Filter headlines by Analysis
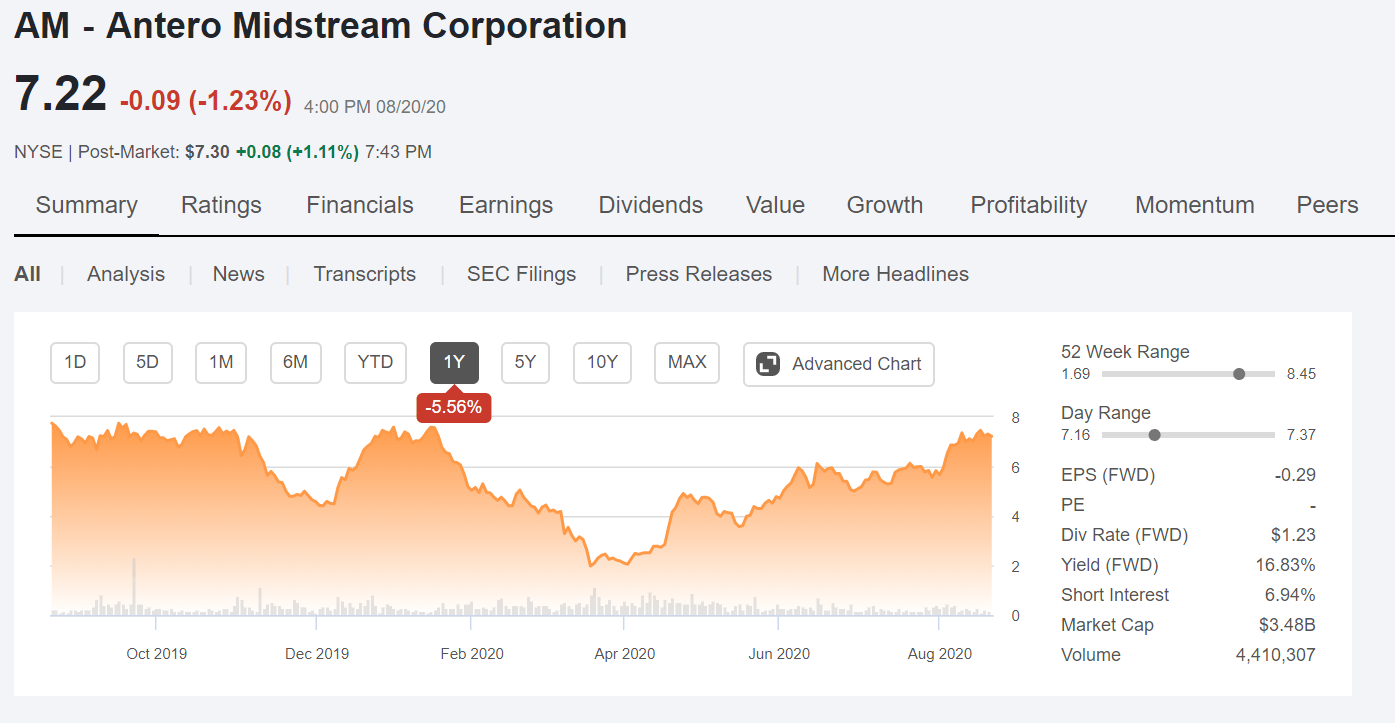The height and width of the screenshot is (723, 1395). click(126, 274)
